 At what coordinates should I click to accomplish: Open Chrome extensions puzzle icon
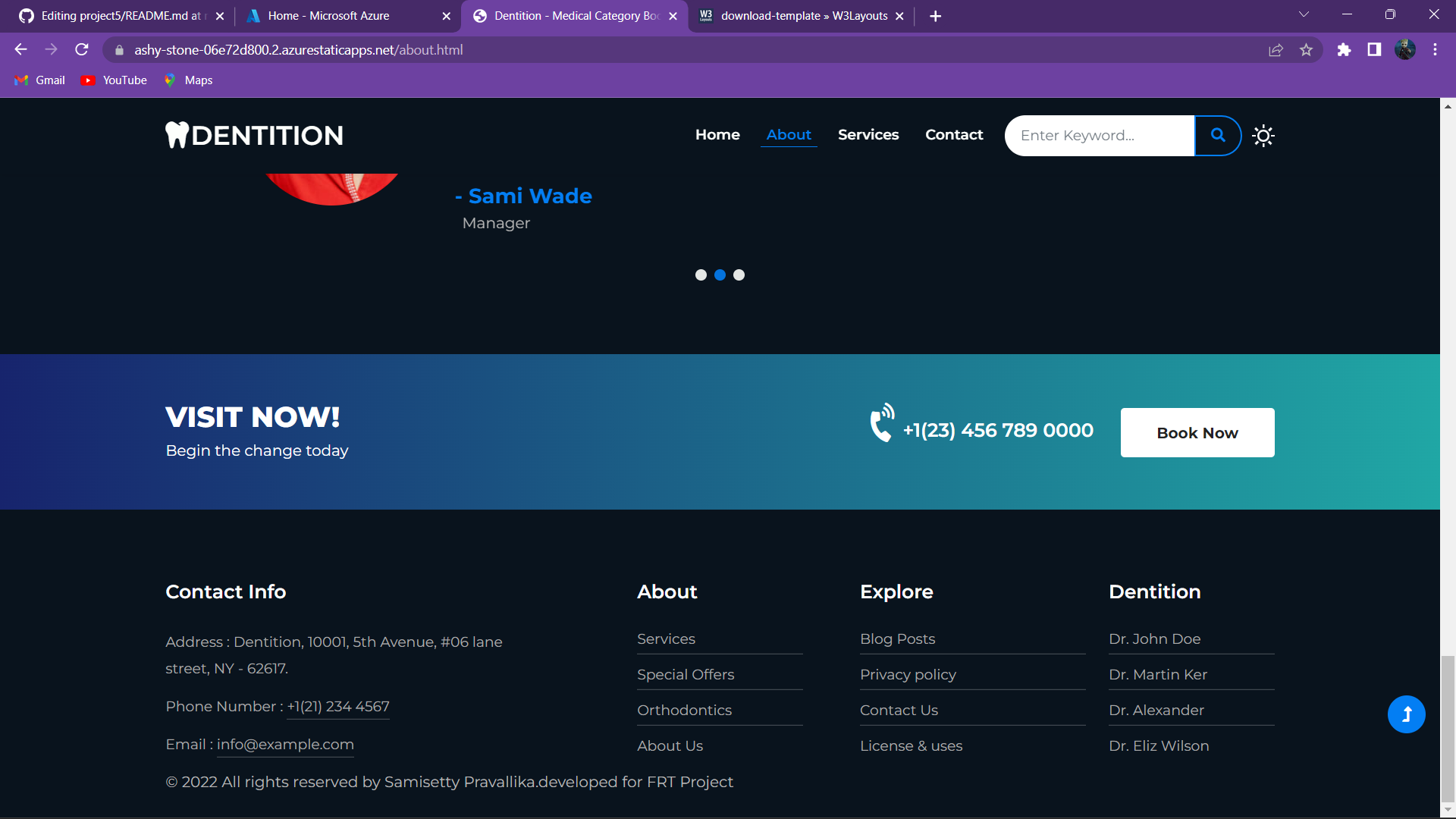click(x=1344, y=50)
